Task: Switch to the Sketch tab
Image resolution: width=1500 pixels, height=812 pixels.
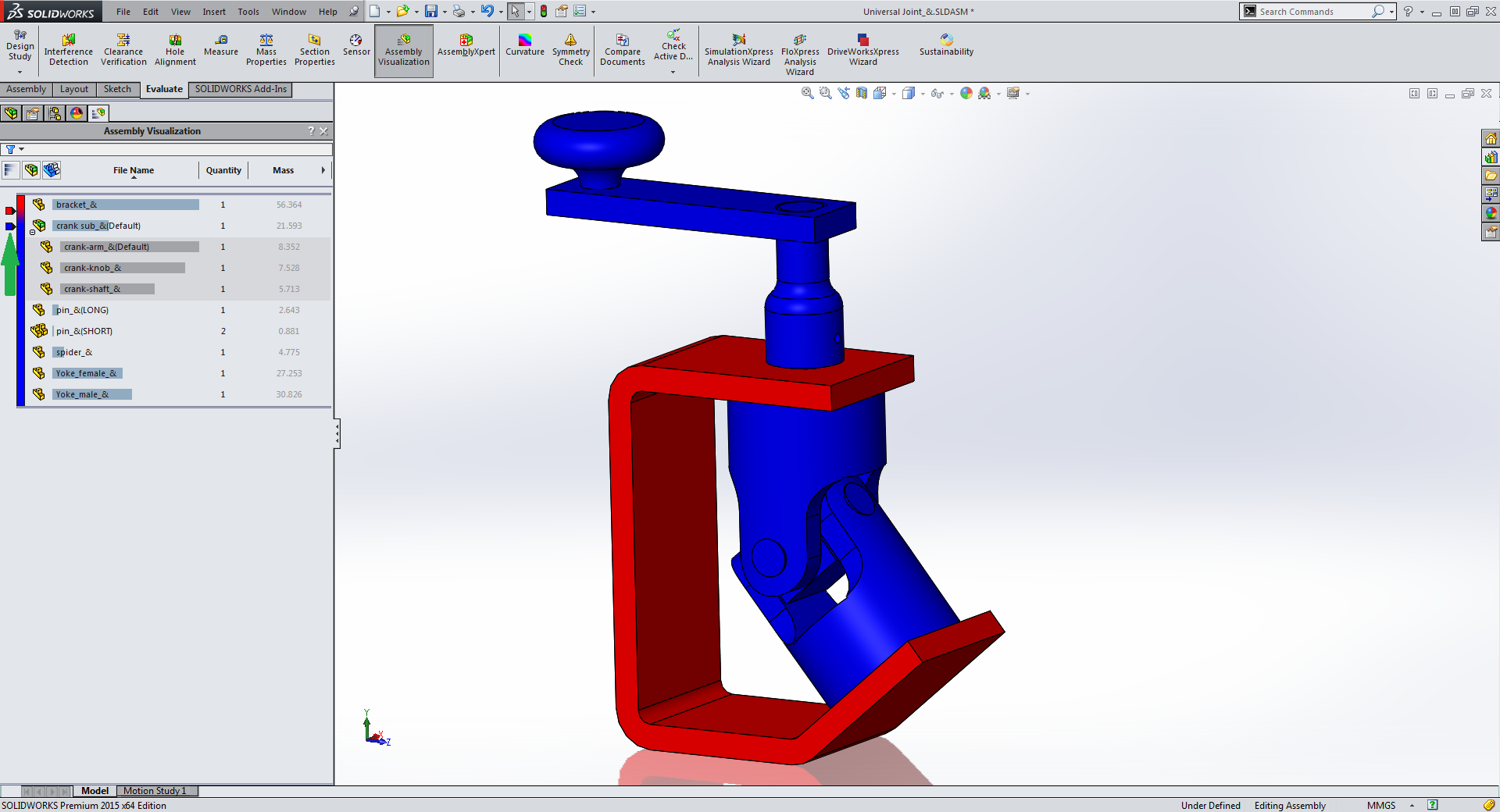Action: [x=117, y=89]
